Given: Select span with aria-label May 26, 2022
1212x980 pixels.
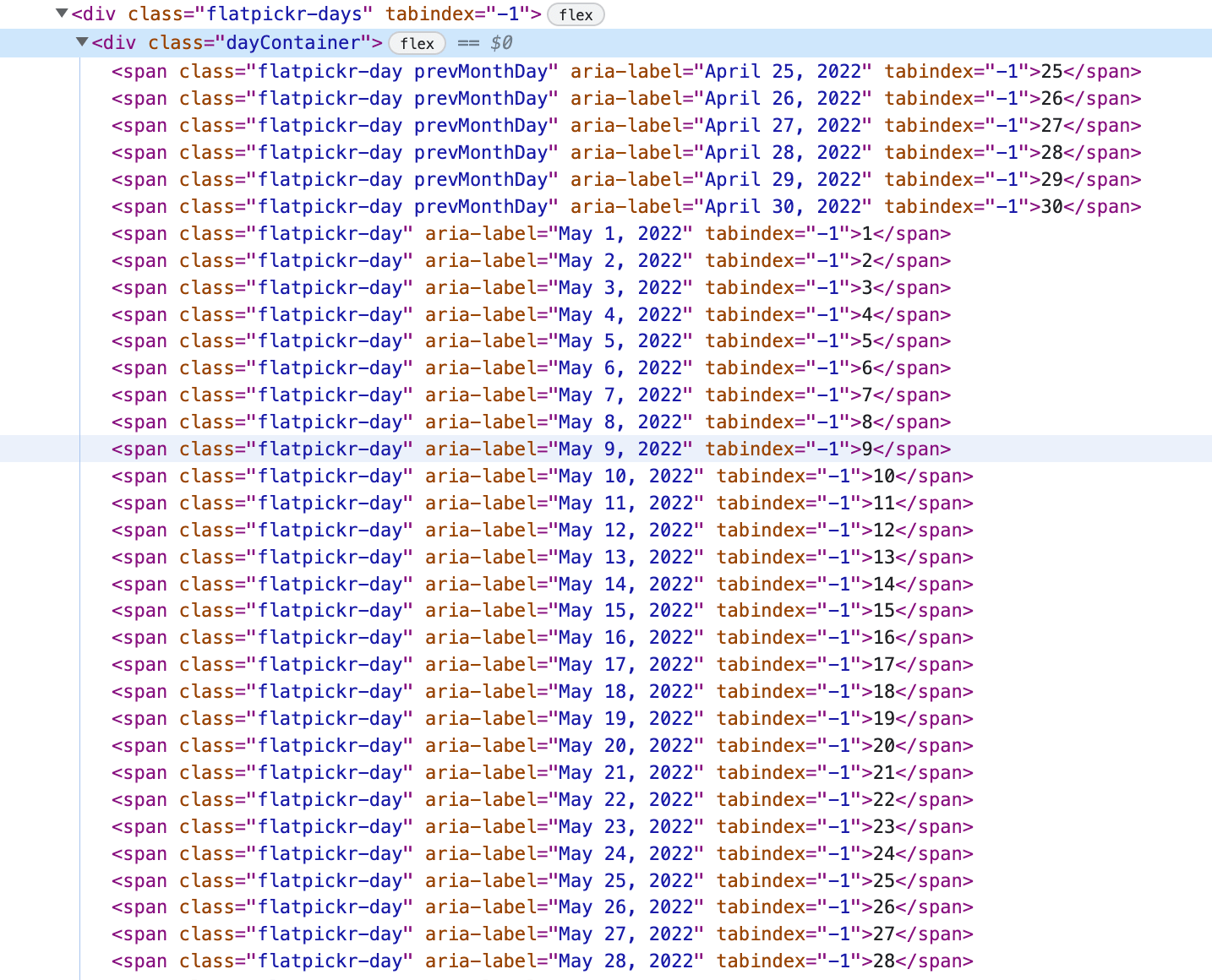Looking at the screenshot, I should 542,907.
